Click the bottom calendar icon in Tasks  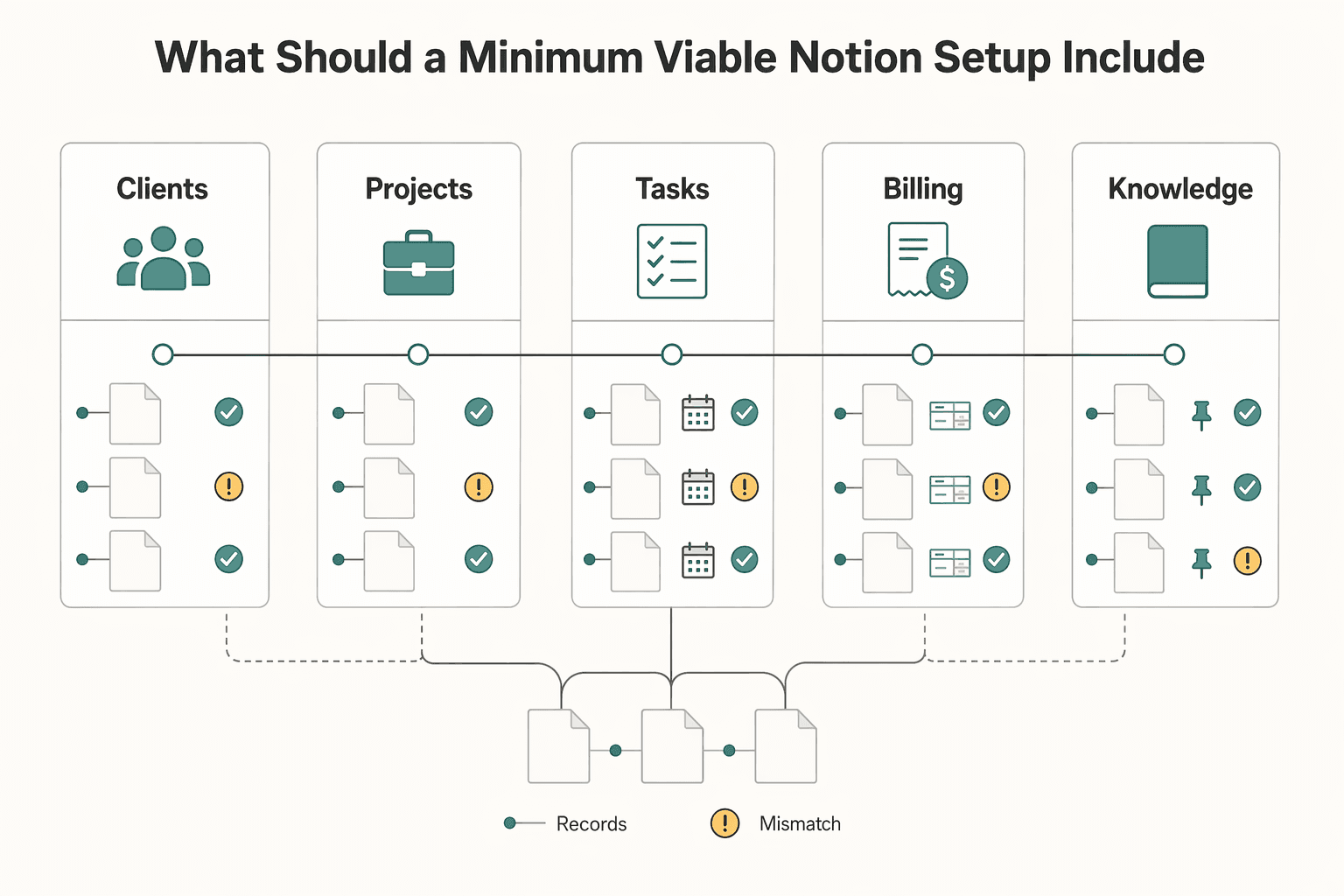click(698, 561)
